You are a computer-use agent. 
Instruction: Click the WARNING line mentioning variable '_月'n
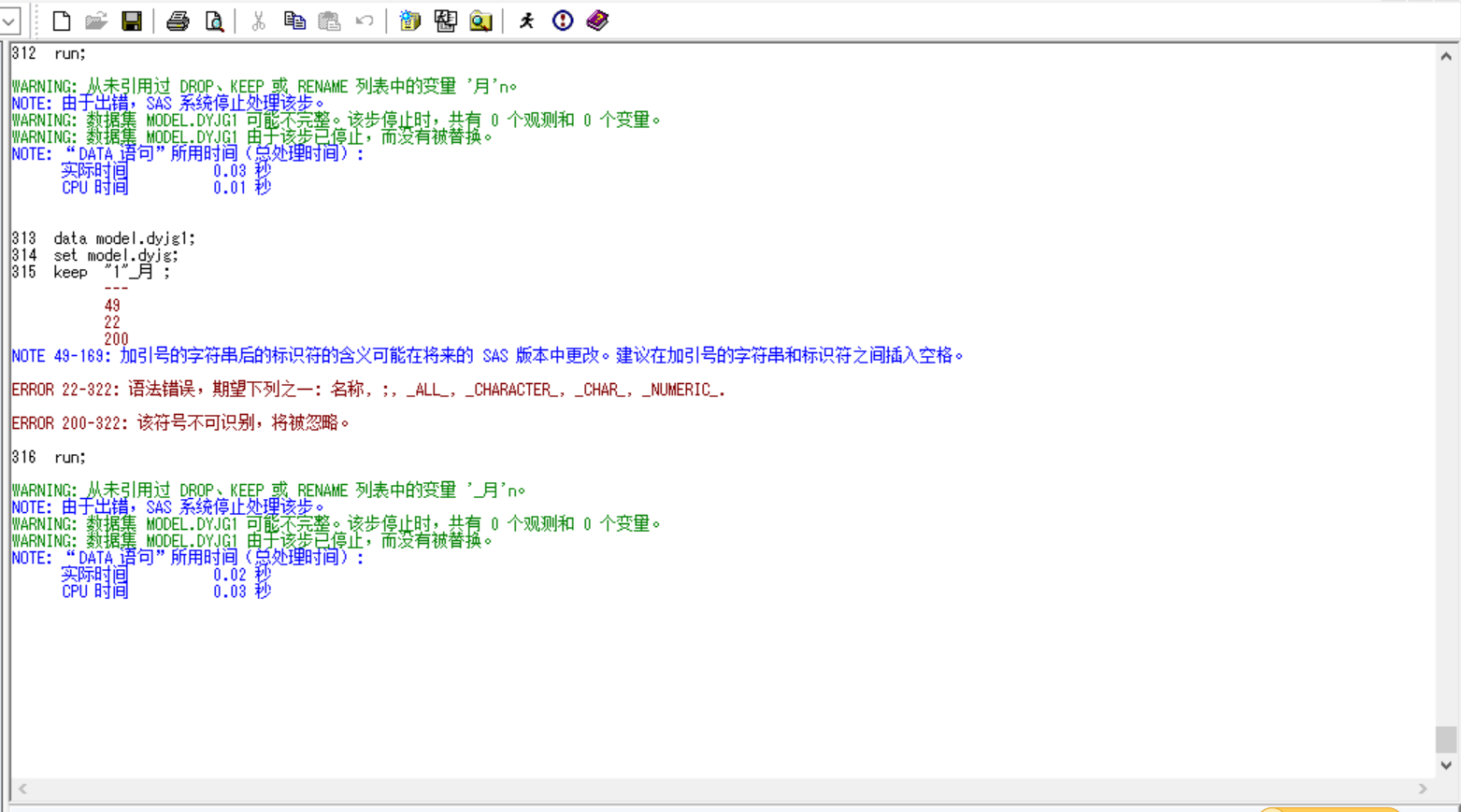tap(268, 491)
